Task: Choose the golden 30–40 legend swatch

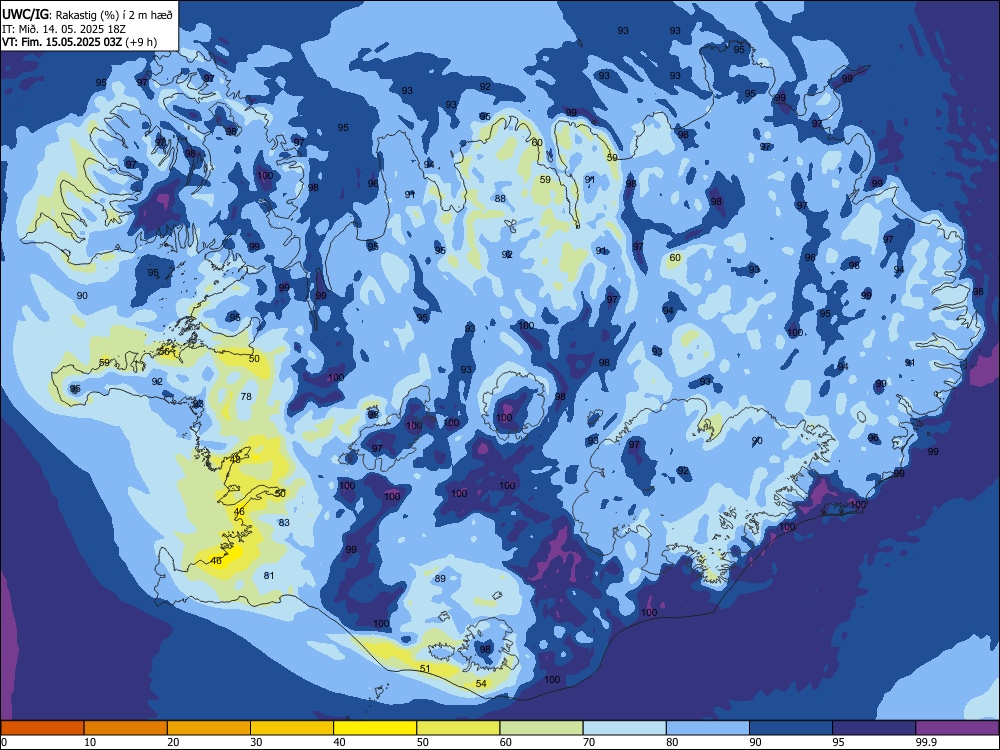Action: point(292,728)
